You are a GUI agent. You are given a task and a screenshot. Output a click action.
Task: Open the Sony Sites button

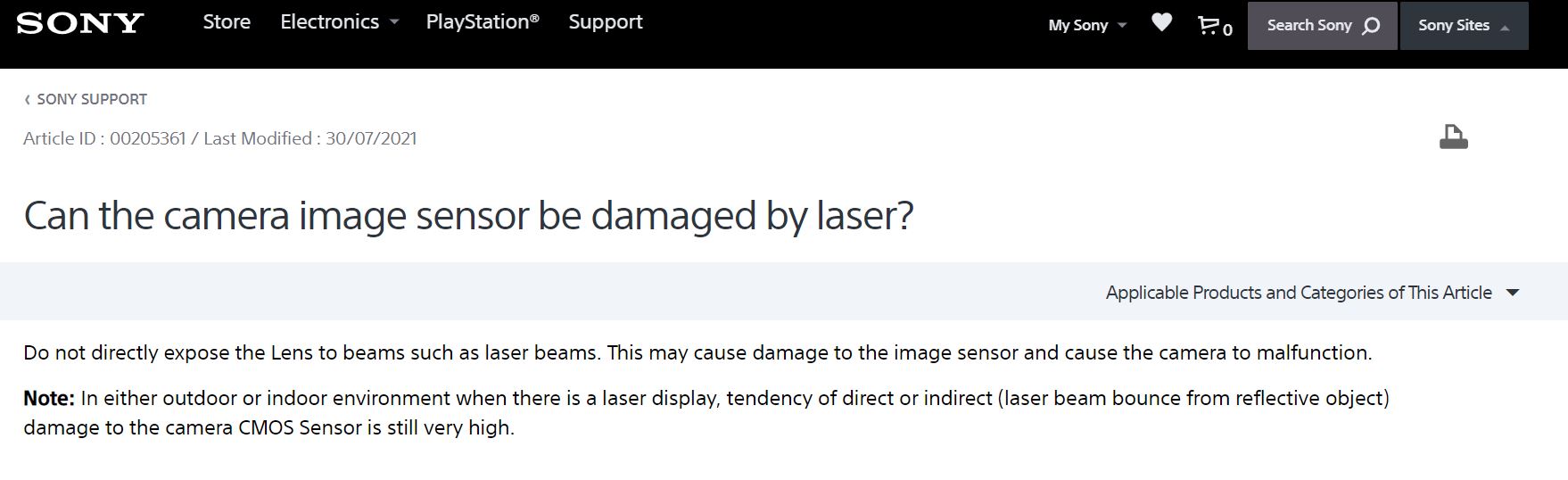coord(1453,25)
